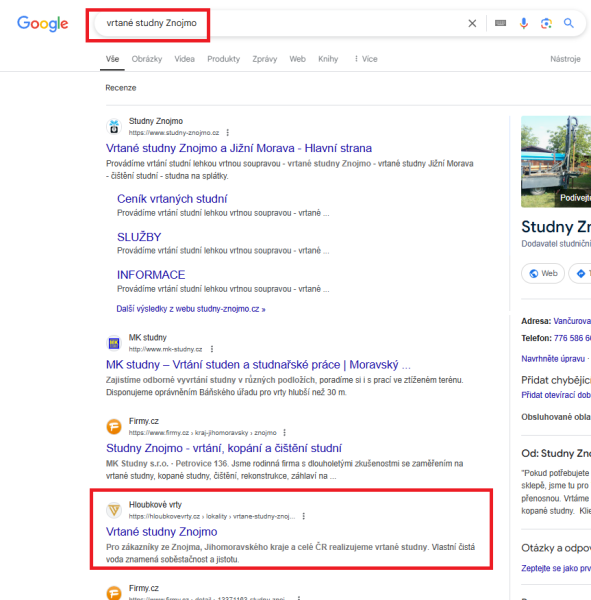The height and width of the screenshot is (600, 591).
Task: Switch to the Obrázky tab
Action: click(147, 59)
